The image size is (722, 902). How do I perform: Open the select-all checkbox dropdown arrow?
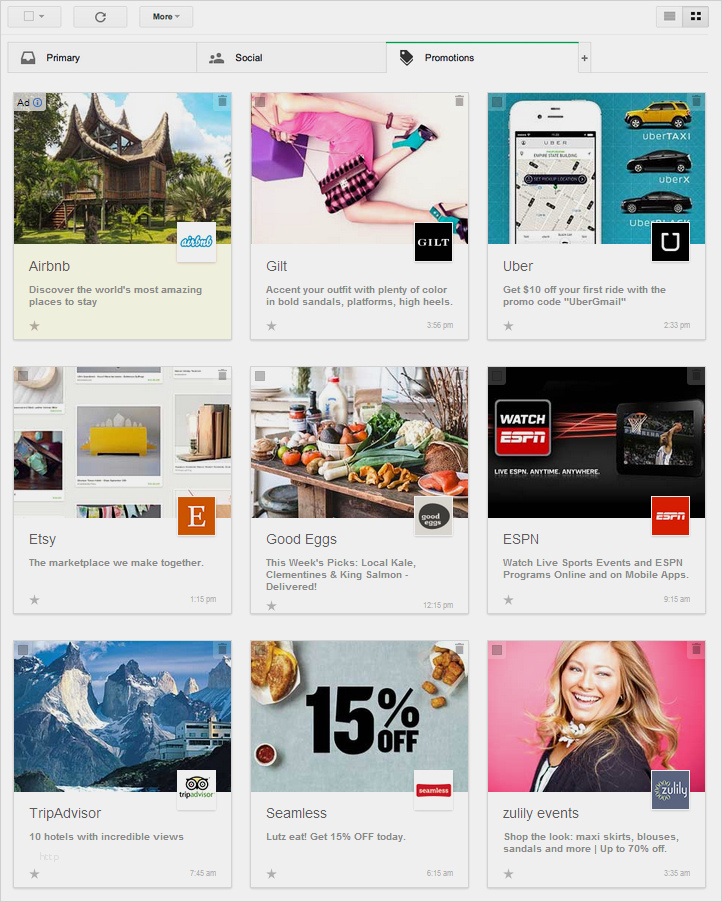(41, 17)
